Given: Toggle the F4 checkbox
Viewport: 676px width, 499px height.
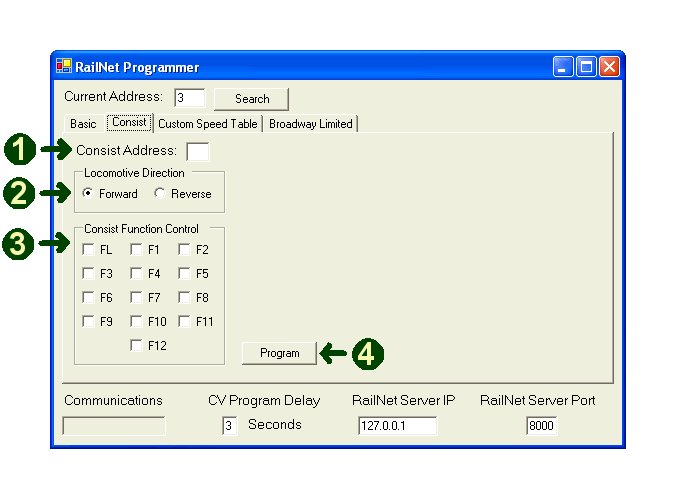Looking at the screenshot, I should pyautogui.click(x=136, y=273).
